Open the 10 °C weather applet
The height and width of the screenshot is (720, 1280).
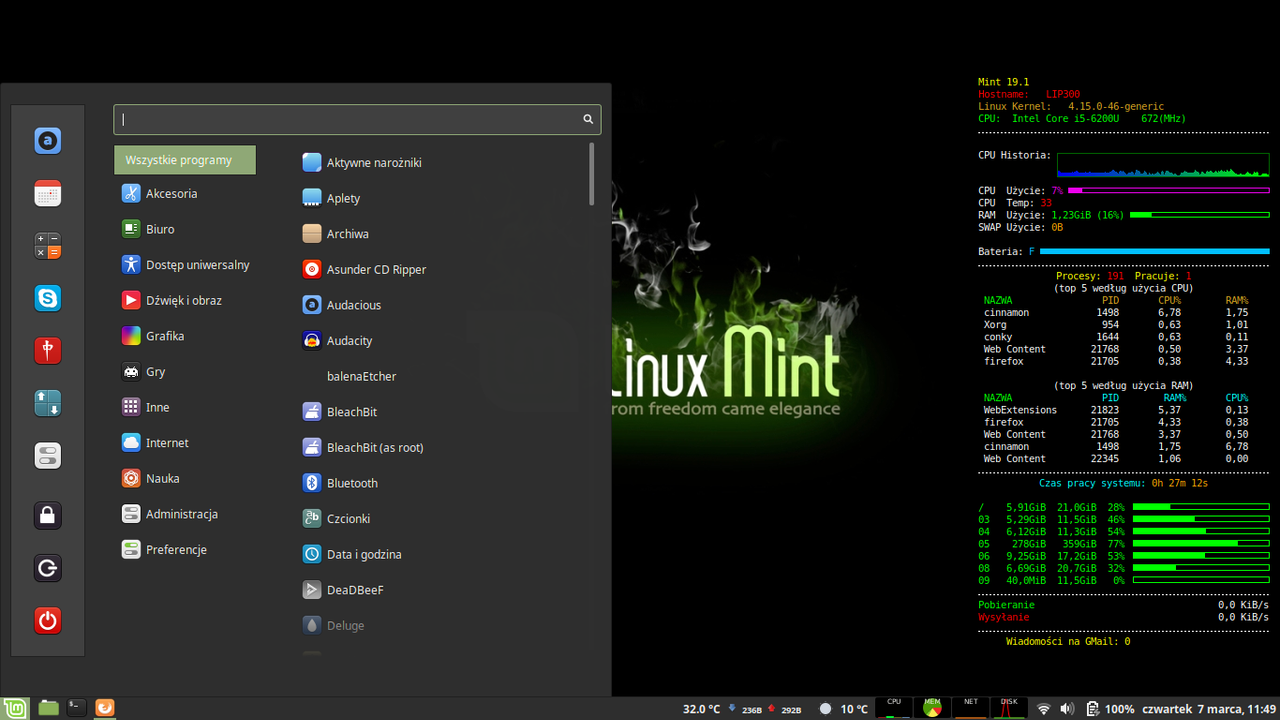coord(844,709)
